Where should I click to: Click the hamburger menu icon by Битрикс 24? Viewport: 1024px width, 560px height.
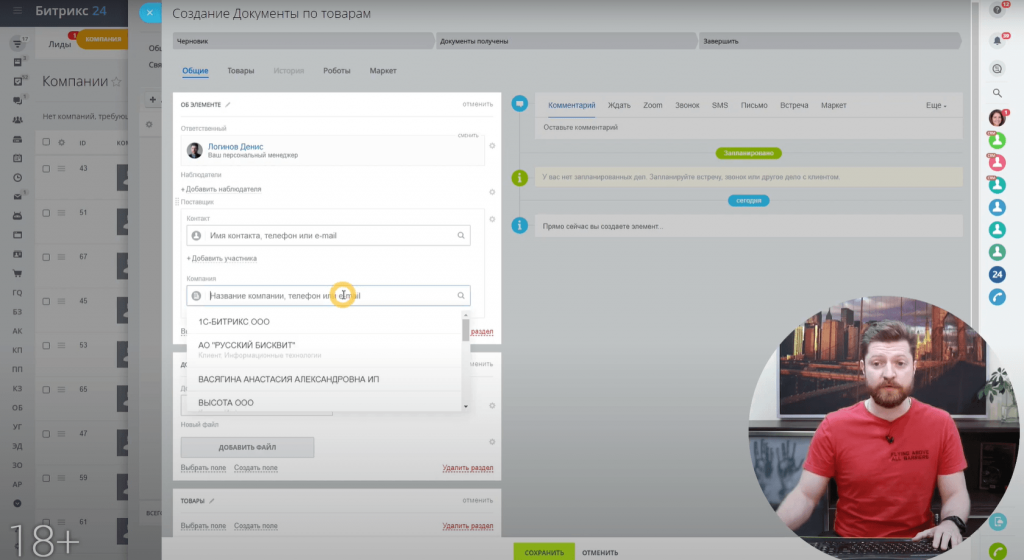18,10
